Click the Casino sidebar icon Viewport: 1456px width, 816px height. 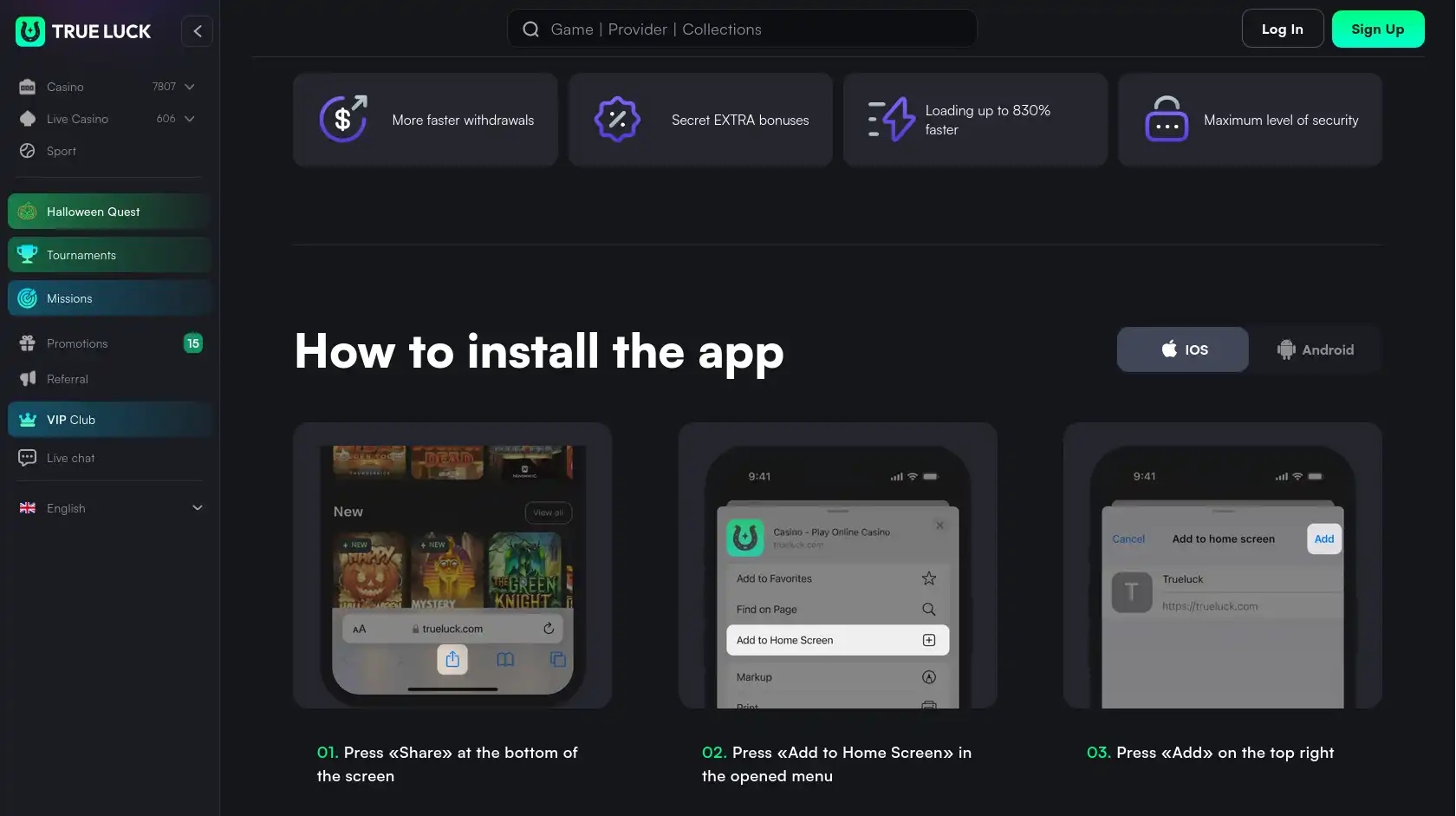coord(28,87)
